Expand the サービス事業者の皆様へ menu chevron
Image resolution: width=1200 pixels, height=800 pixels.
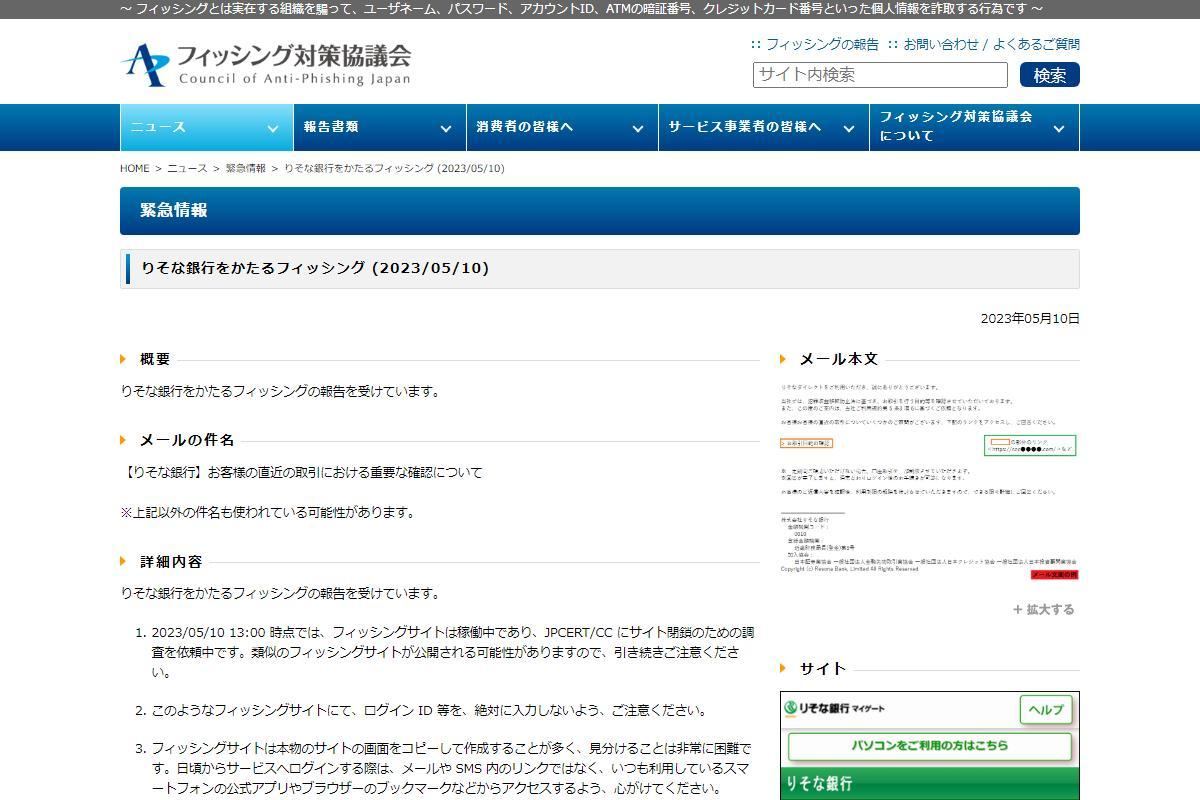(848, 128)
